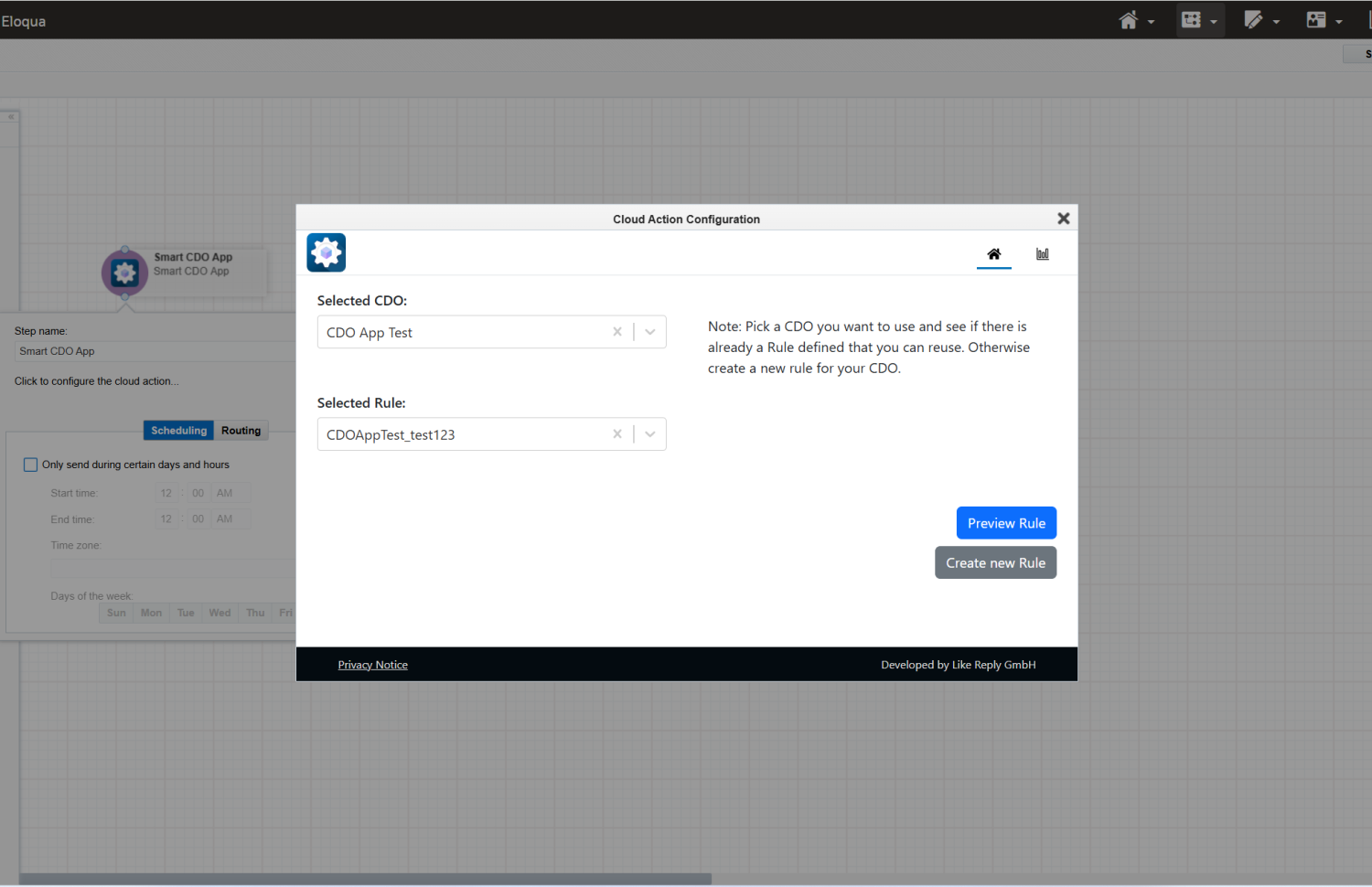This screenshot has width=1372, height=887.
Task: Select the Smart CDO App canvas step icon
Action: click(124, 272)
